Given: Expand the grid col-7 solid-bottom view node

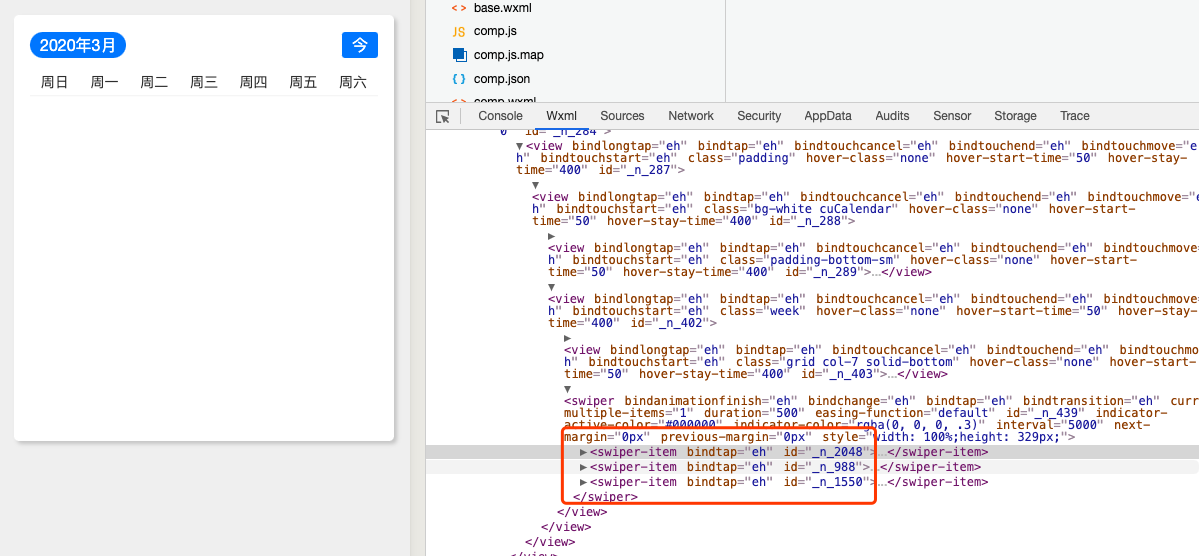Looking at the screenshot, I should (x=567, y=338).
